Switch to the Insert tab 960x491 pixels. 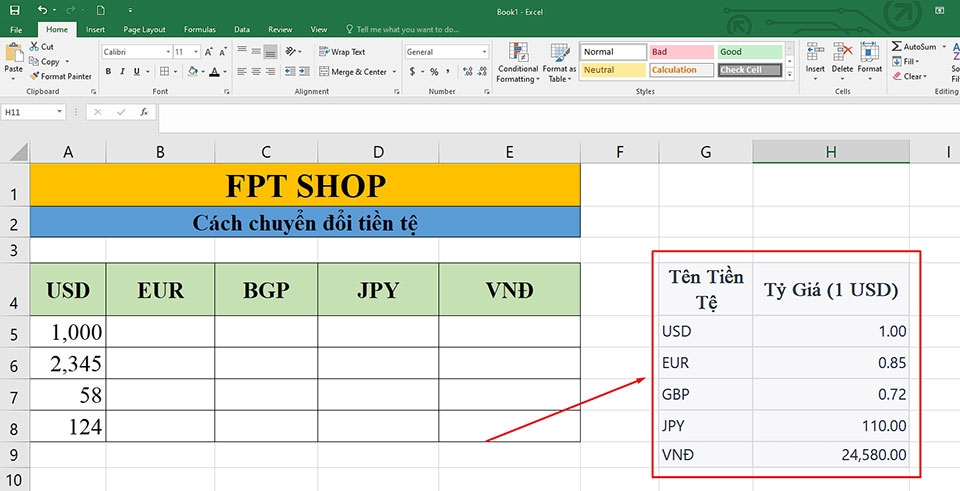pyautogui.click(x=96, y=29)
